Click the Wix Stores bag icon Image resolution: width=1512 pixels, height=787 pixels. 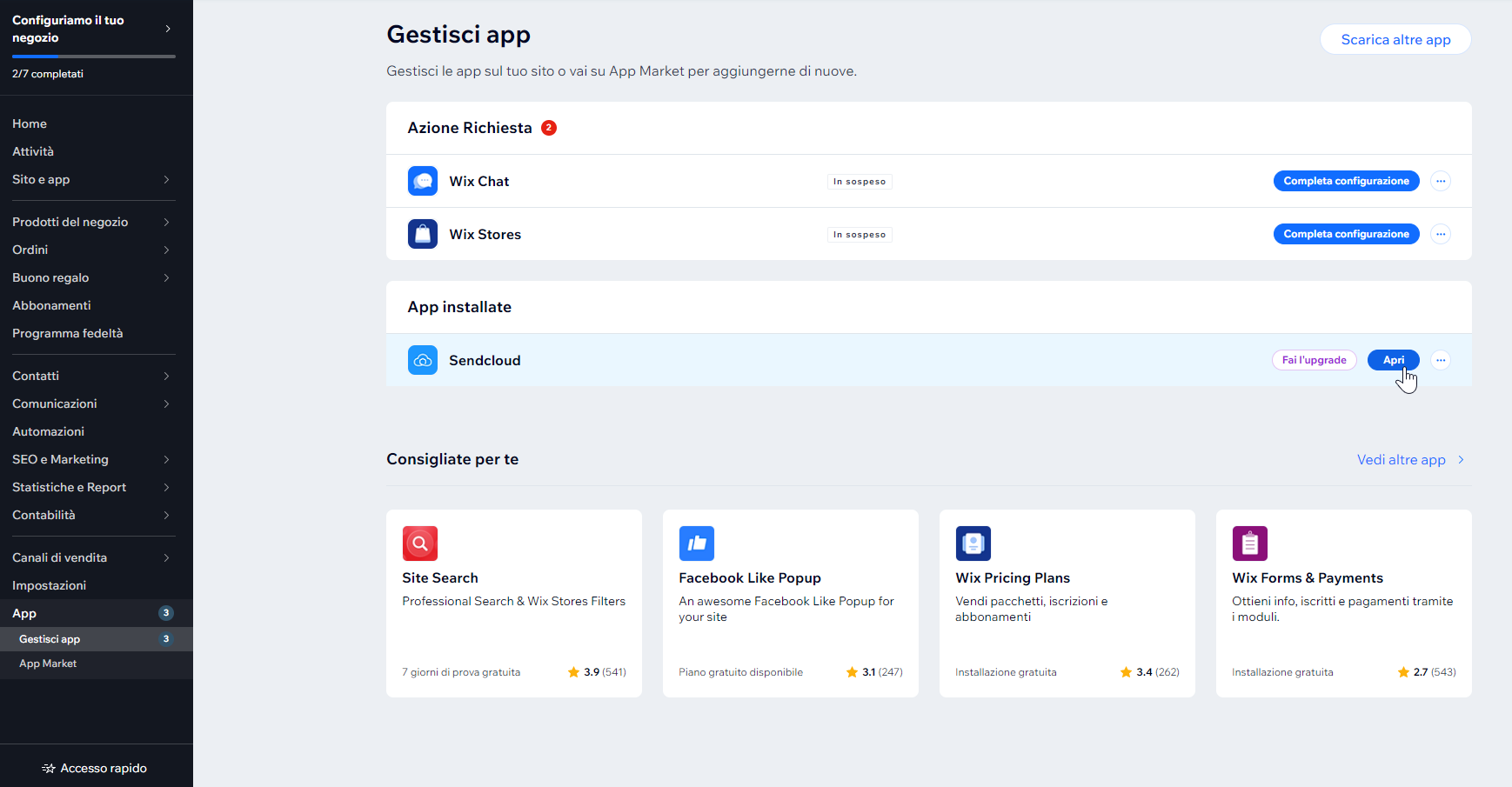pos(423,234)
